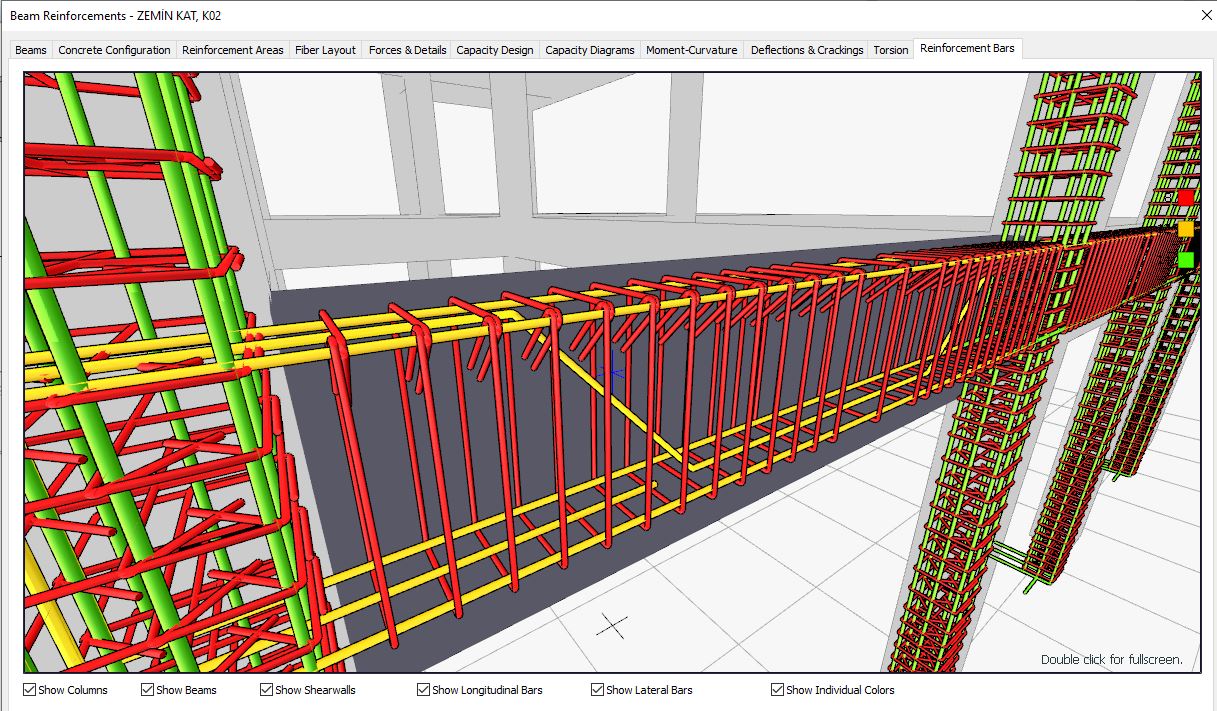
Task: Open Forces & Details tab
Action: [x=406, y=49]
